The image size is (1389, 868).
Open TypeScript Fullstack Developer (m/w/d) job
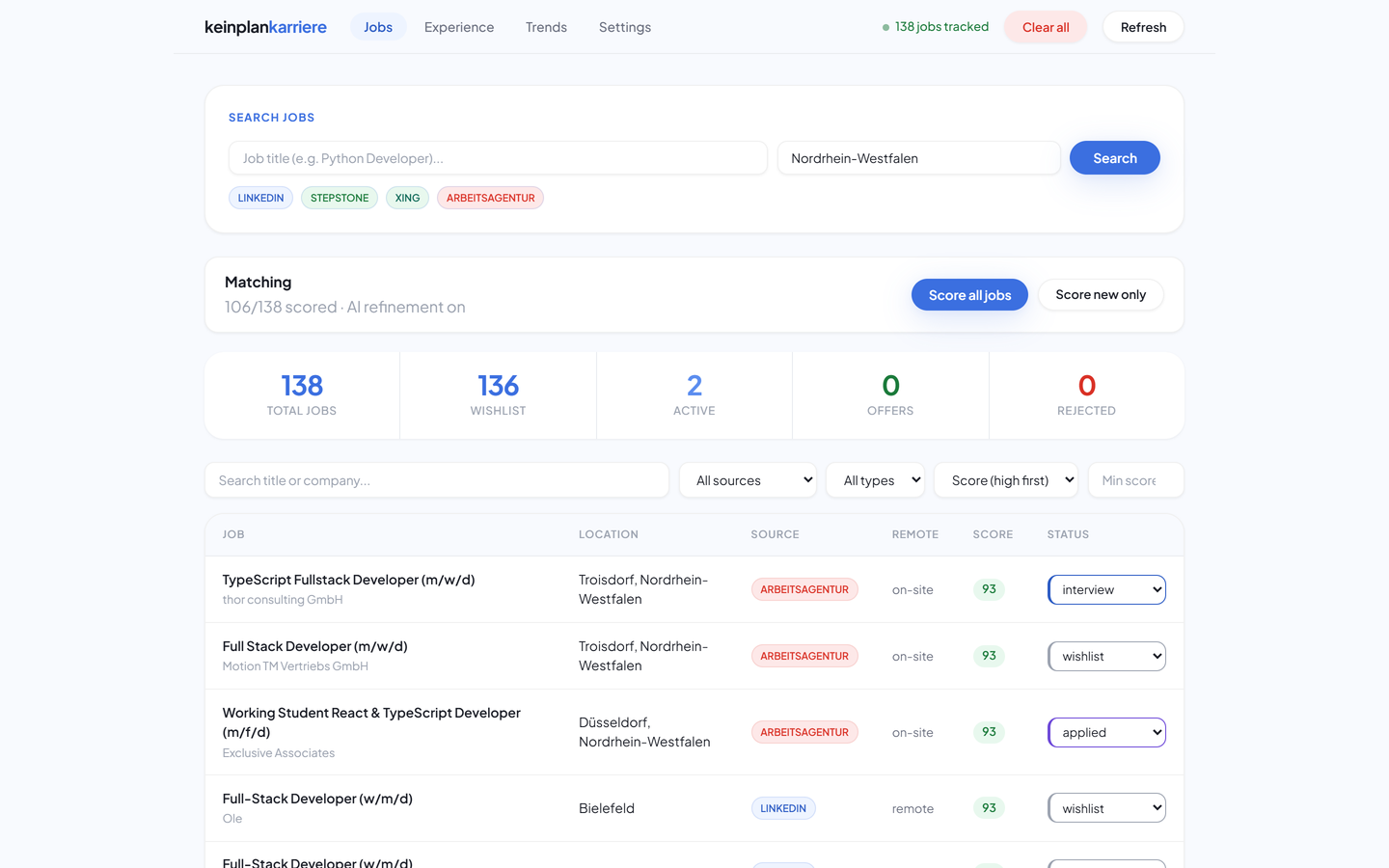click(348, 580)
